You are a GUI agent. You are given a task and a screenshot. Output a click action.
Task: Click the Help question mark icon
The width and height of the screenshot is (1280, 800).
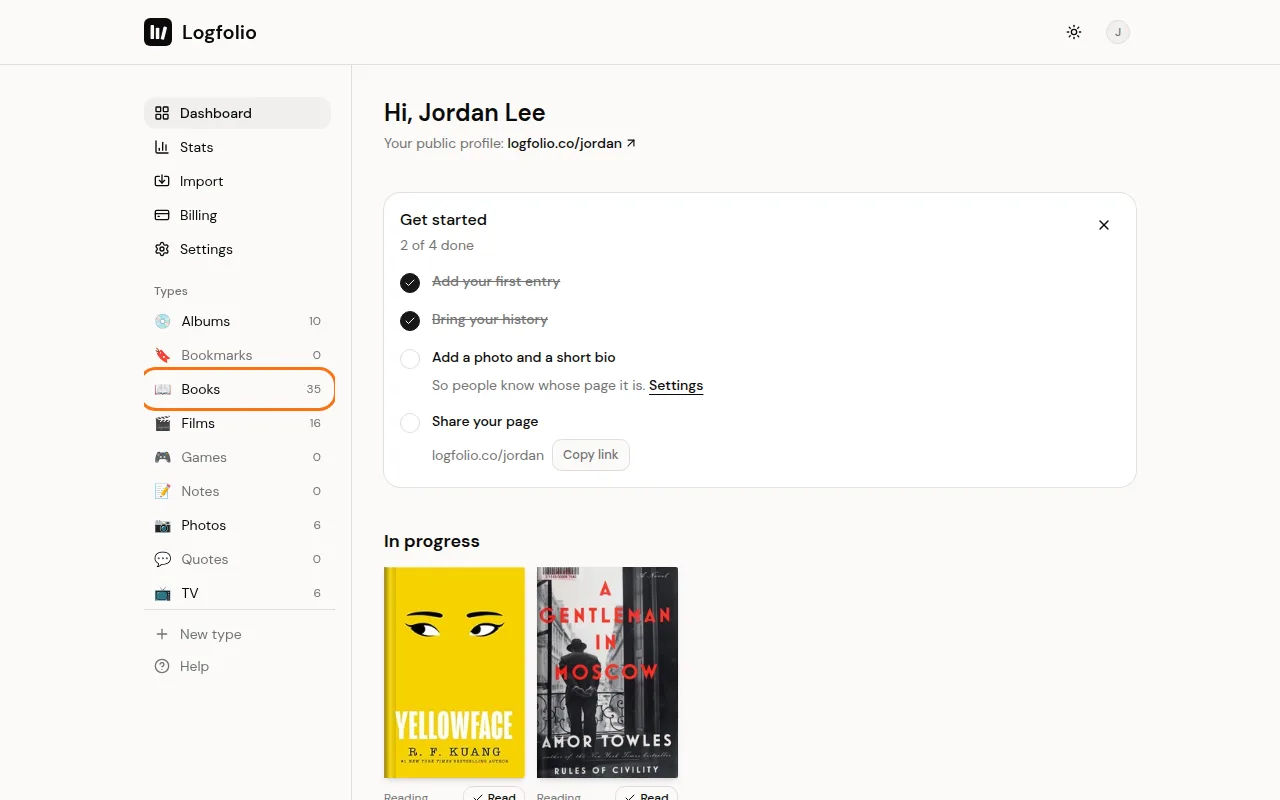pos(162,666)
